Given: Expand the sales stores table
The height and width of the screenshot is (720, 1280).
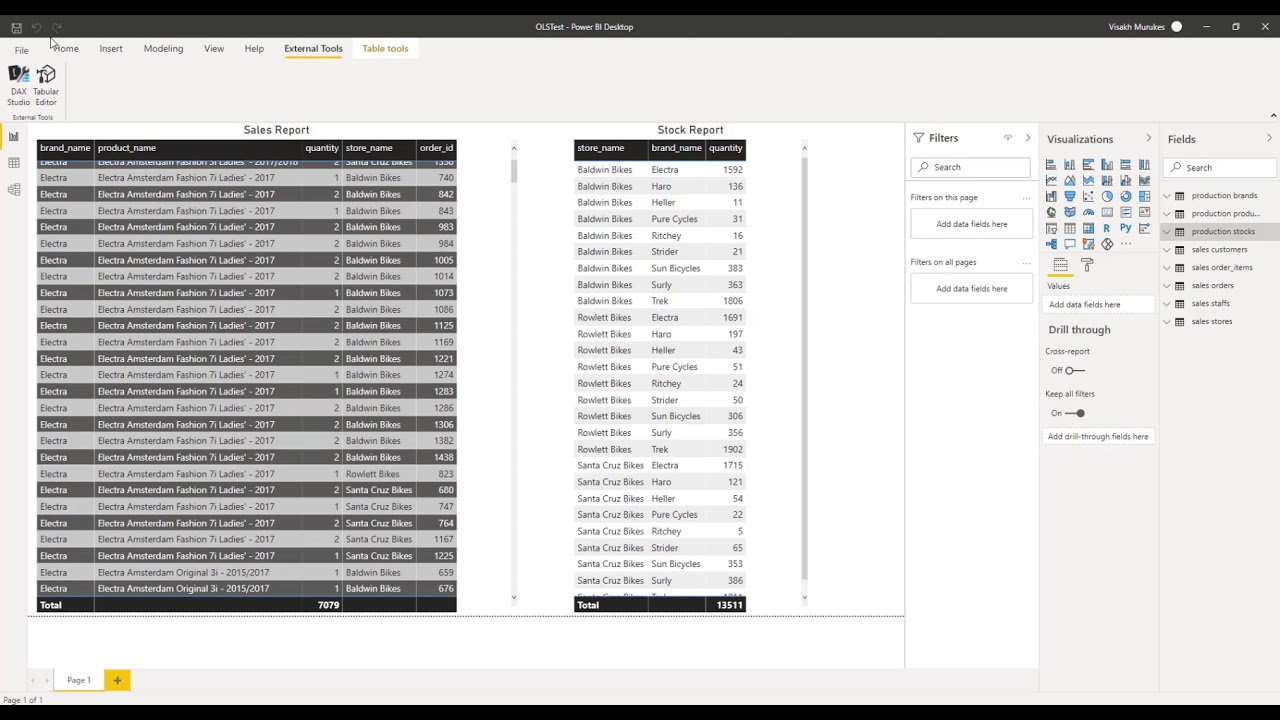Looking at the screenshot, I should point(1166,322).
